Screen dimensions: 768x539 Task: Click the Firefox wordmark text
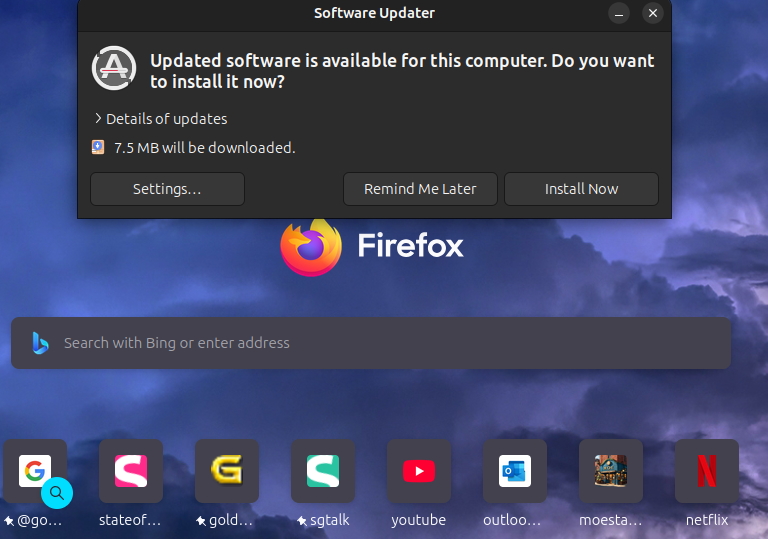[410, 245]
